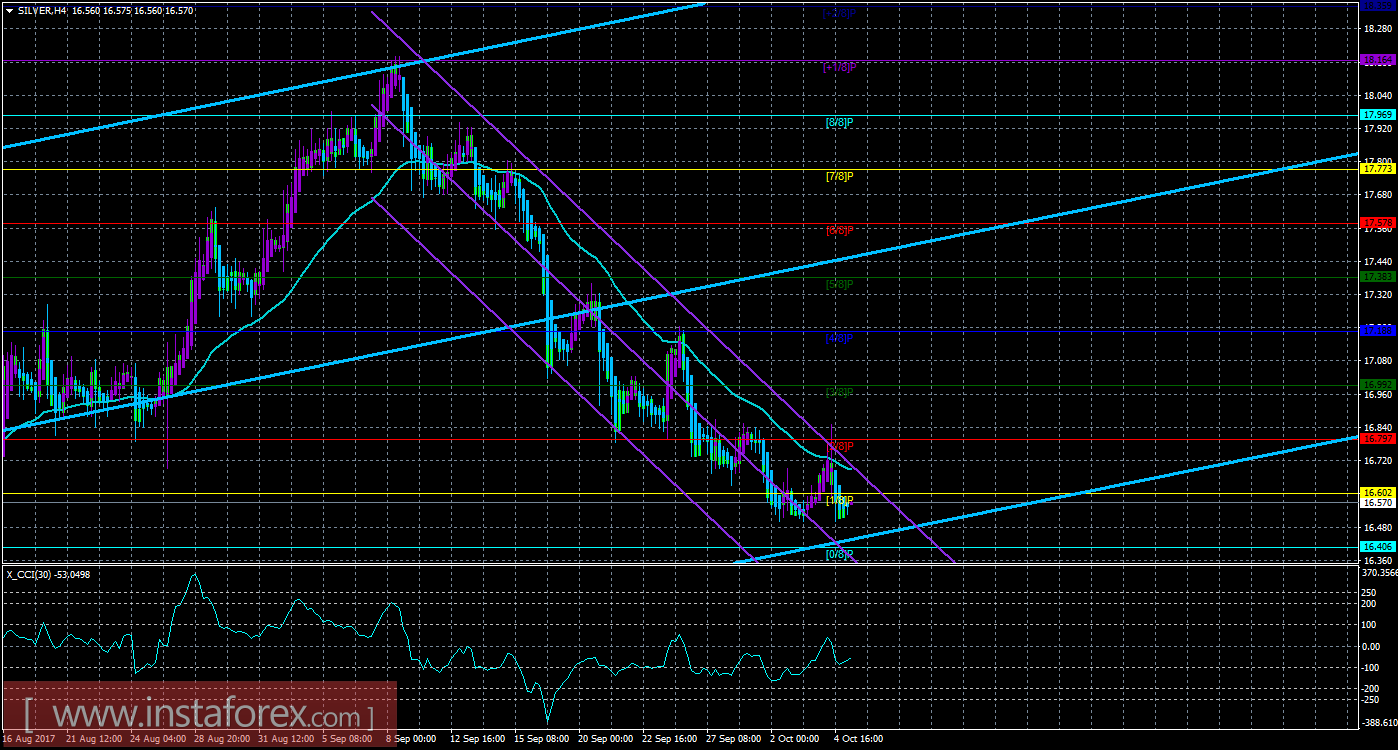
Task: Click the 17.383 green price tag
Action: tap(1377, 275)
